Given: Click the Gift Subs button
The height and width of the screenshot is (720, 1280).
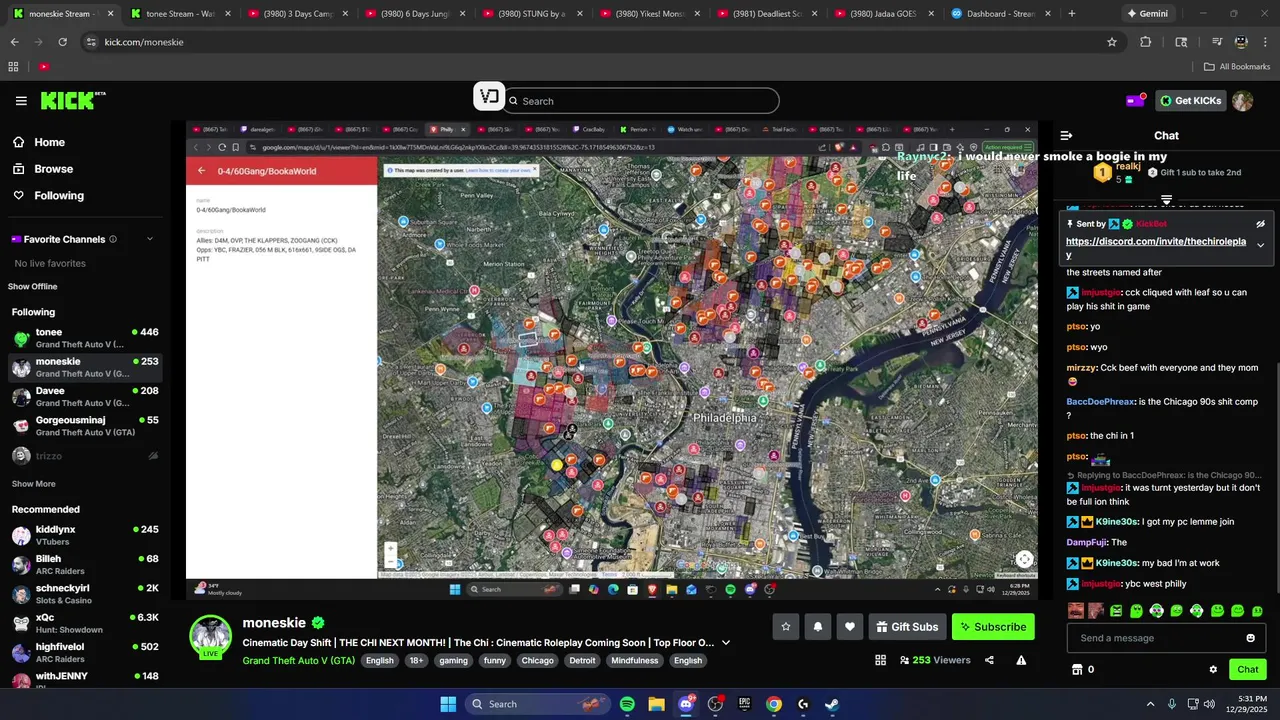Looking at the screenshot, I should click(x=907, y=627).
